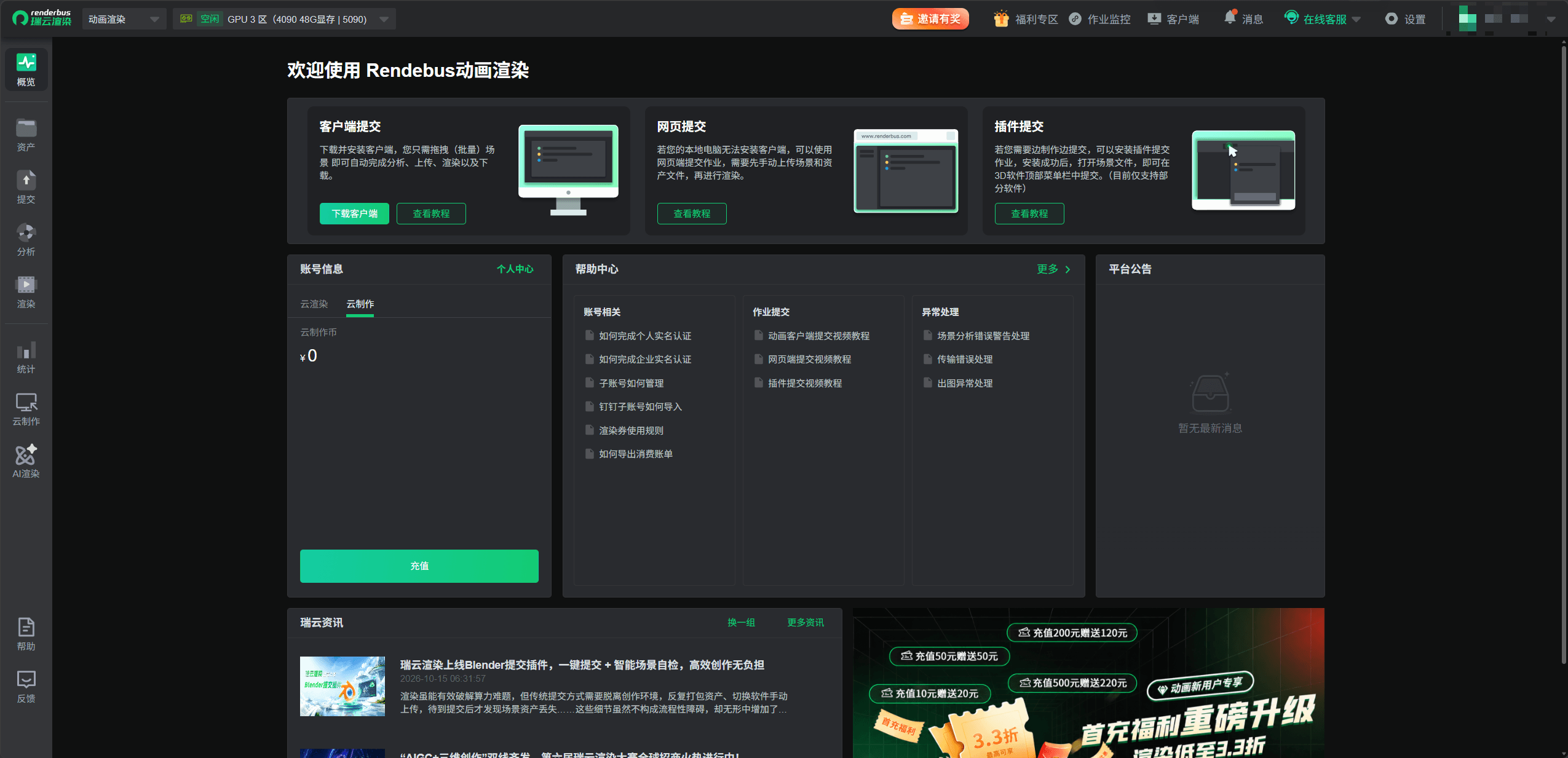Open the 分析 analysis sidebar icon
This screenshot has width=1568, height=758.
pos(26,239)
